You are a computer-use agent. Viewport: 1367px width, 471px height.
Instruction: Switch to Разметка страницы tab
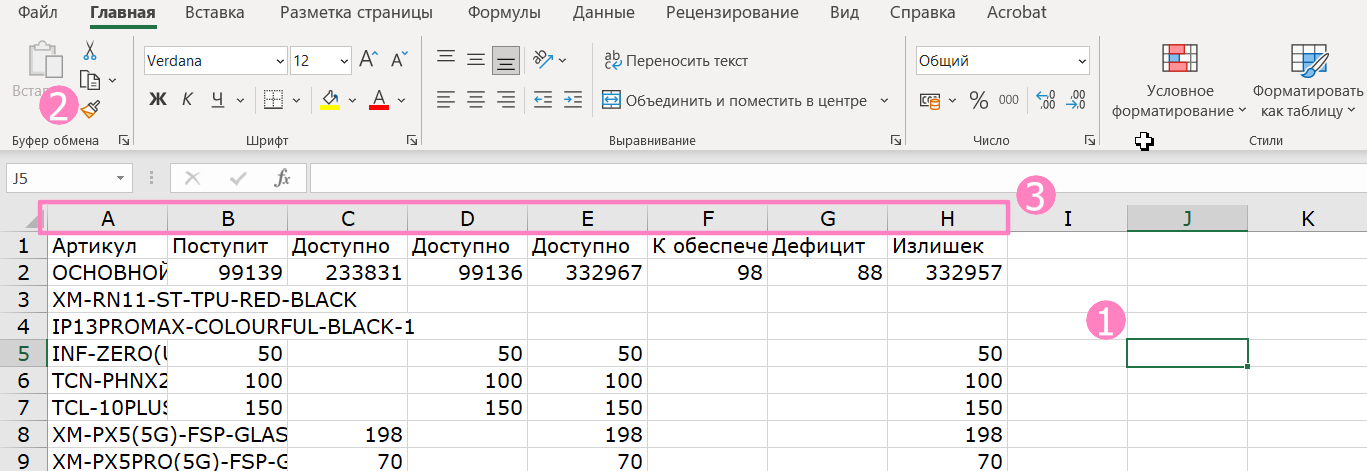point(356,13)
